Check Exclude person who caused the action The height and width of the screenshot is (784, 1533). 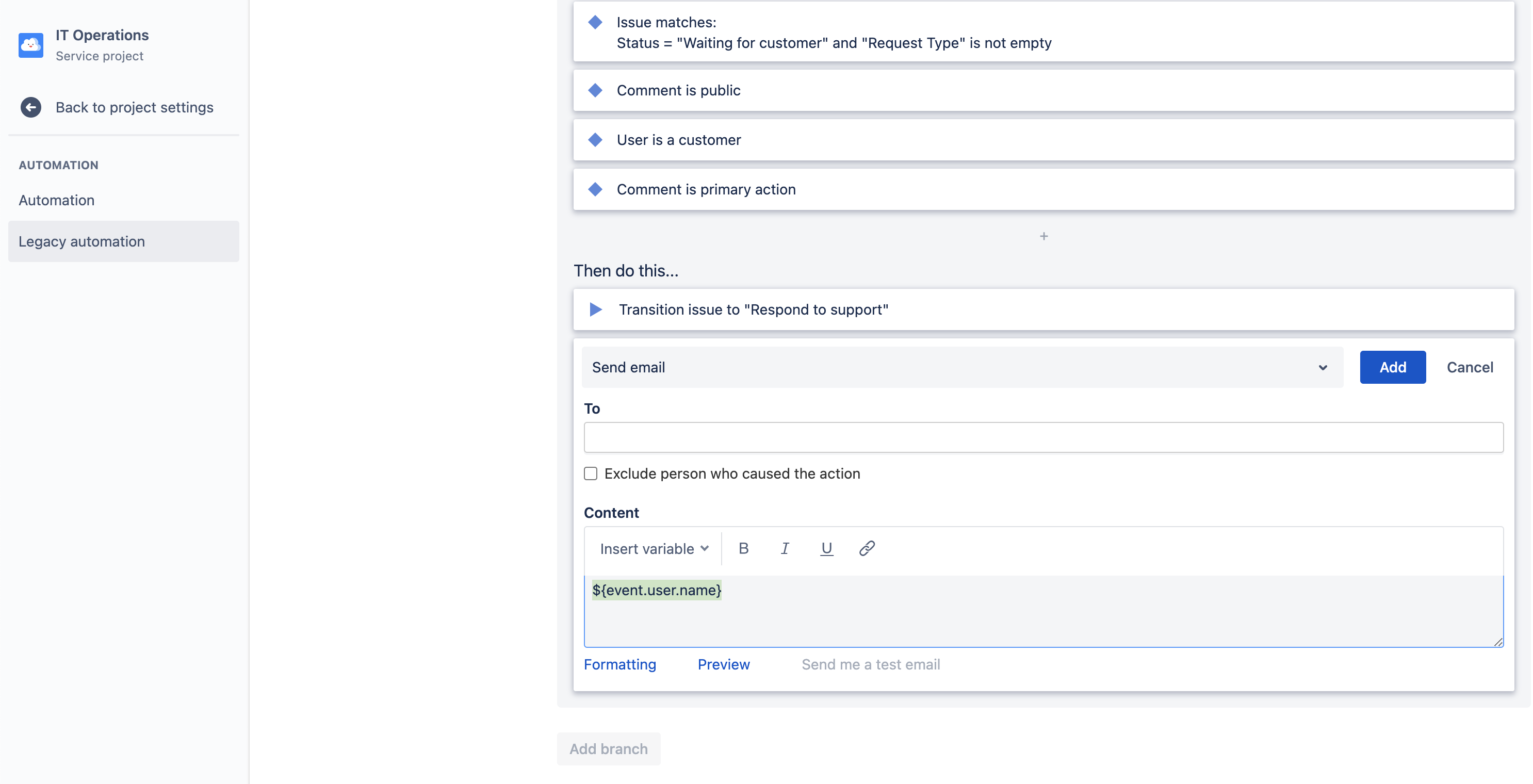(590, 474)
